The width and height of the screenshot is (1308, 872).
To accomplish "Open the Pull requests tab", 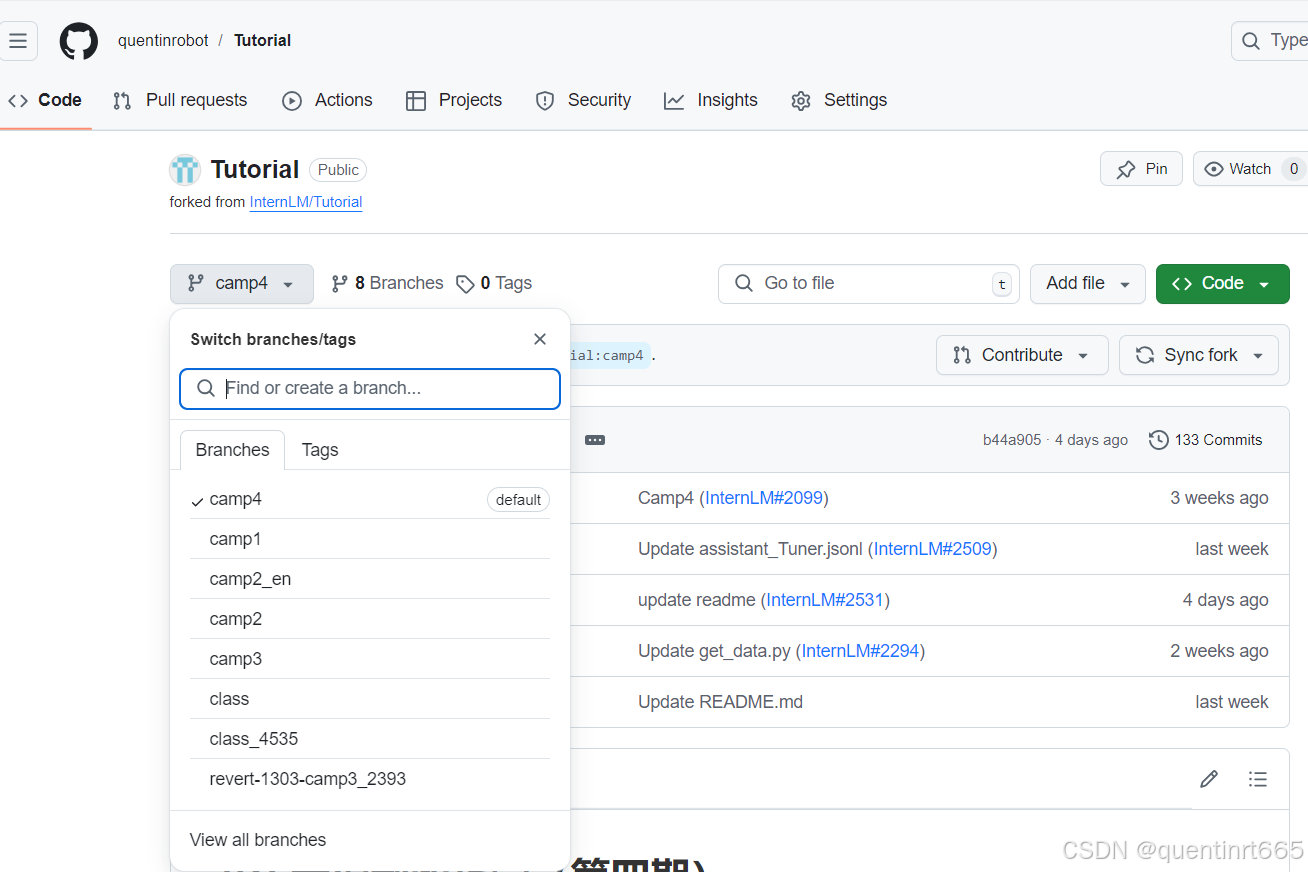I will [x=180, y=100].
